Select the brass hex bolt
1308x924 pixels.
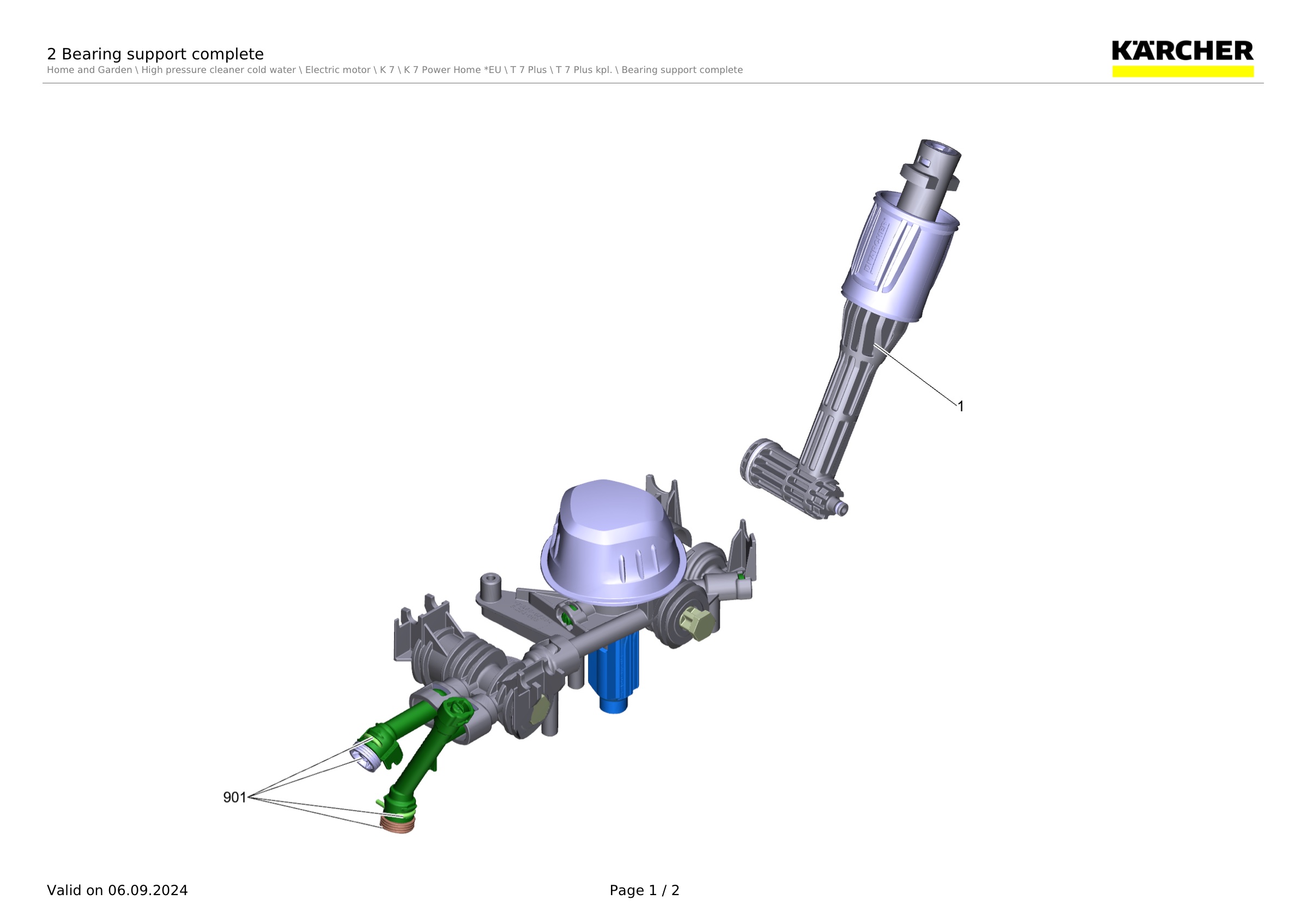pyautogui.click(x=697, y=624)
